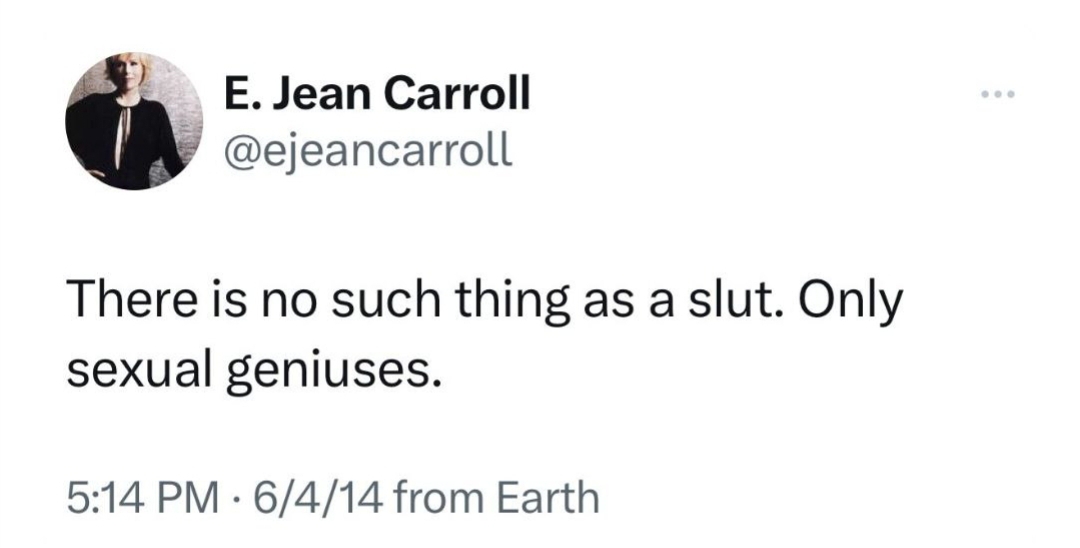
Task: Open the E. Jean Carroll display name
Action: pyautogui.click(x=377, y=94)
